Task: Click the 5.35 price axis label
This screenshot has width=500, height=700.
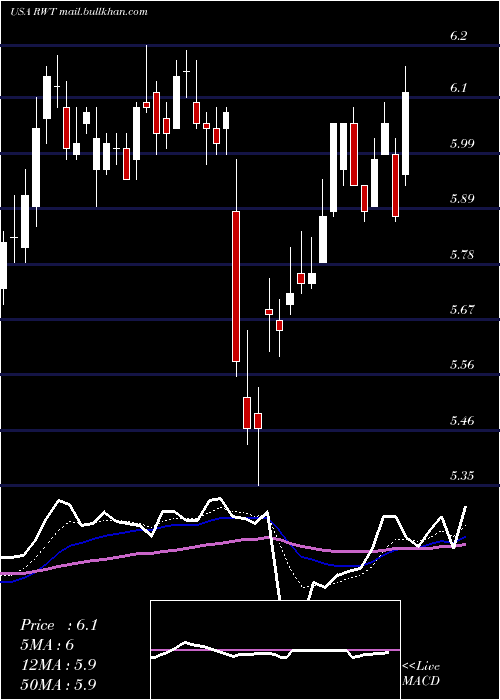Action: click(462, 475)
